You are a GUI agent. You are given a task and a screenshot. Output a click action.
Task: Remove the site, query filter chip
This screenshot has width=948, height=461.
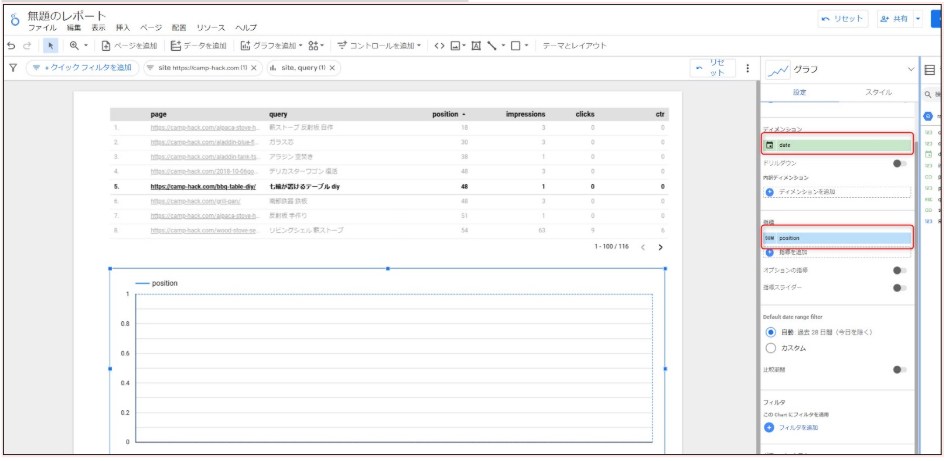[332, 68]
